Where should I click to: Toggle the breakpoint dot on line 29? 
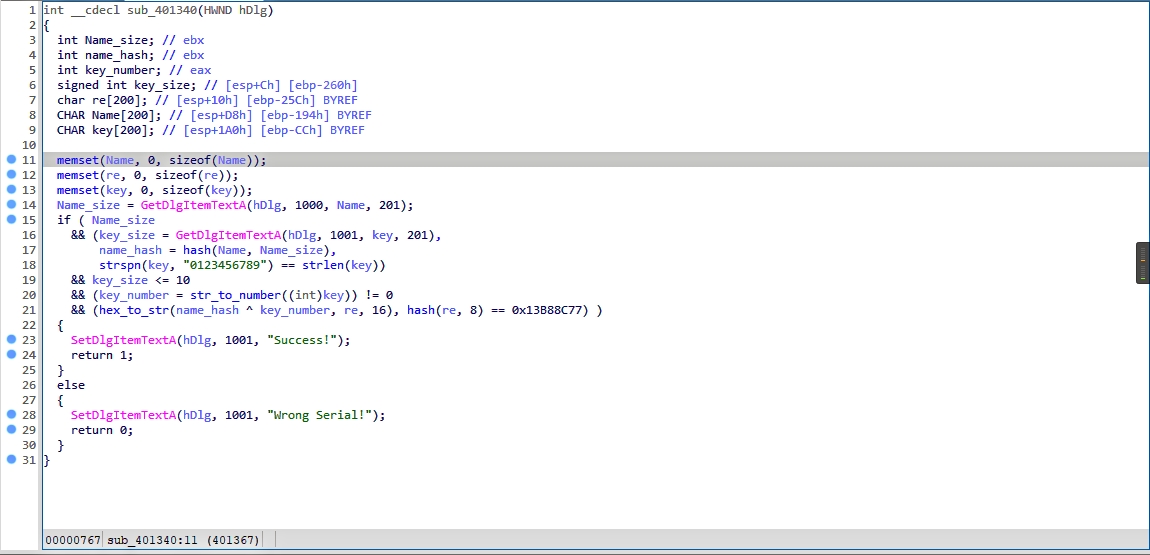coord(11,429)
